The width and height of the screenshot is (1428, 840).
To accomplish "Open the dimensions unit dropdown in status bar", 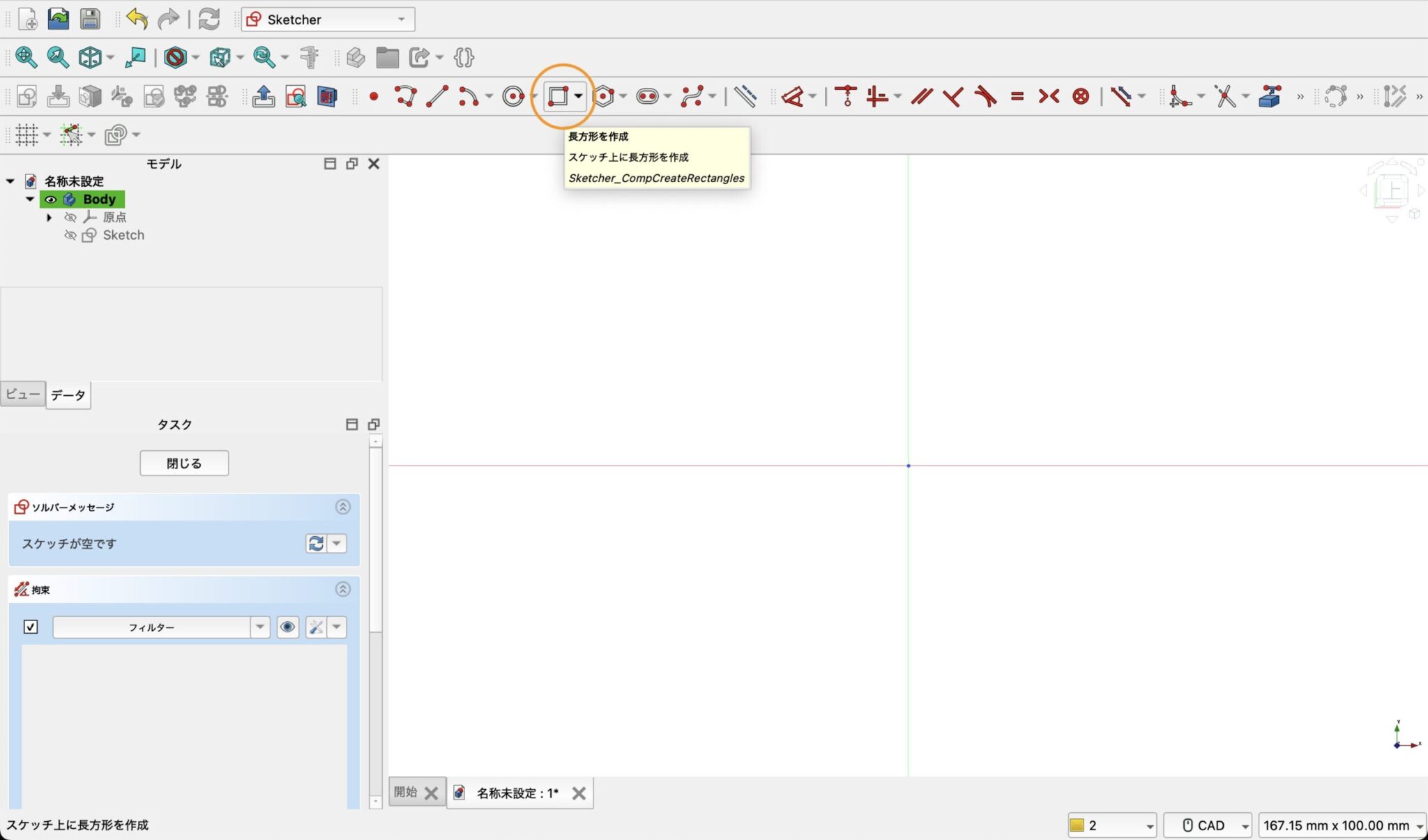I will [x=1343, y=825].
